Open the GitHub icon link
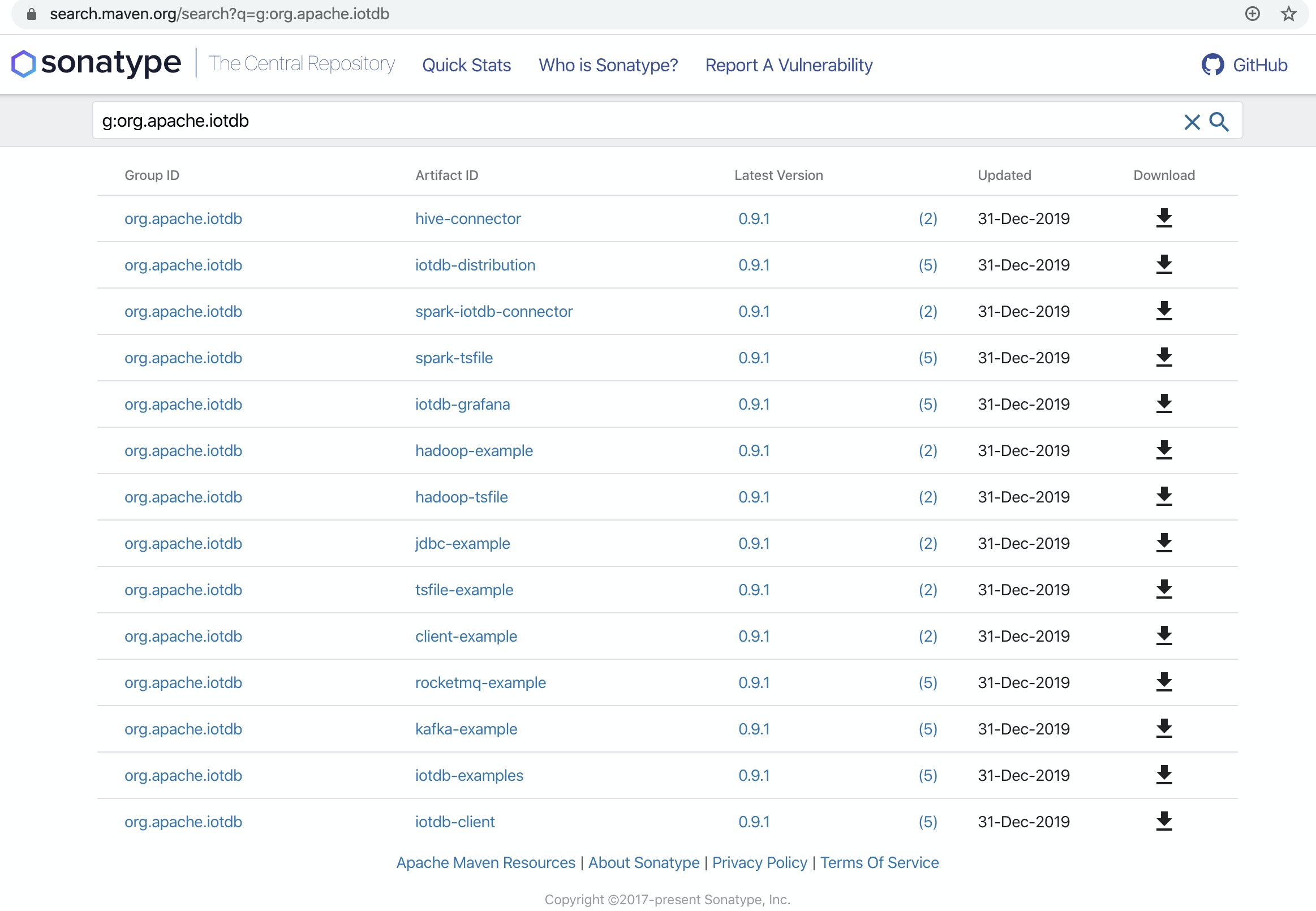 click(1212, 65)
